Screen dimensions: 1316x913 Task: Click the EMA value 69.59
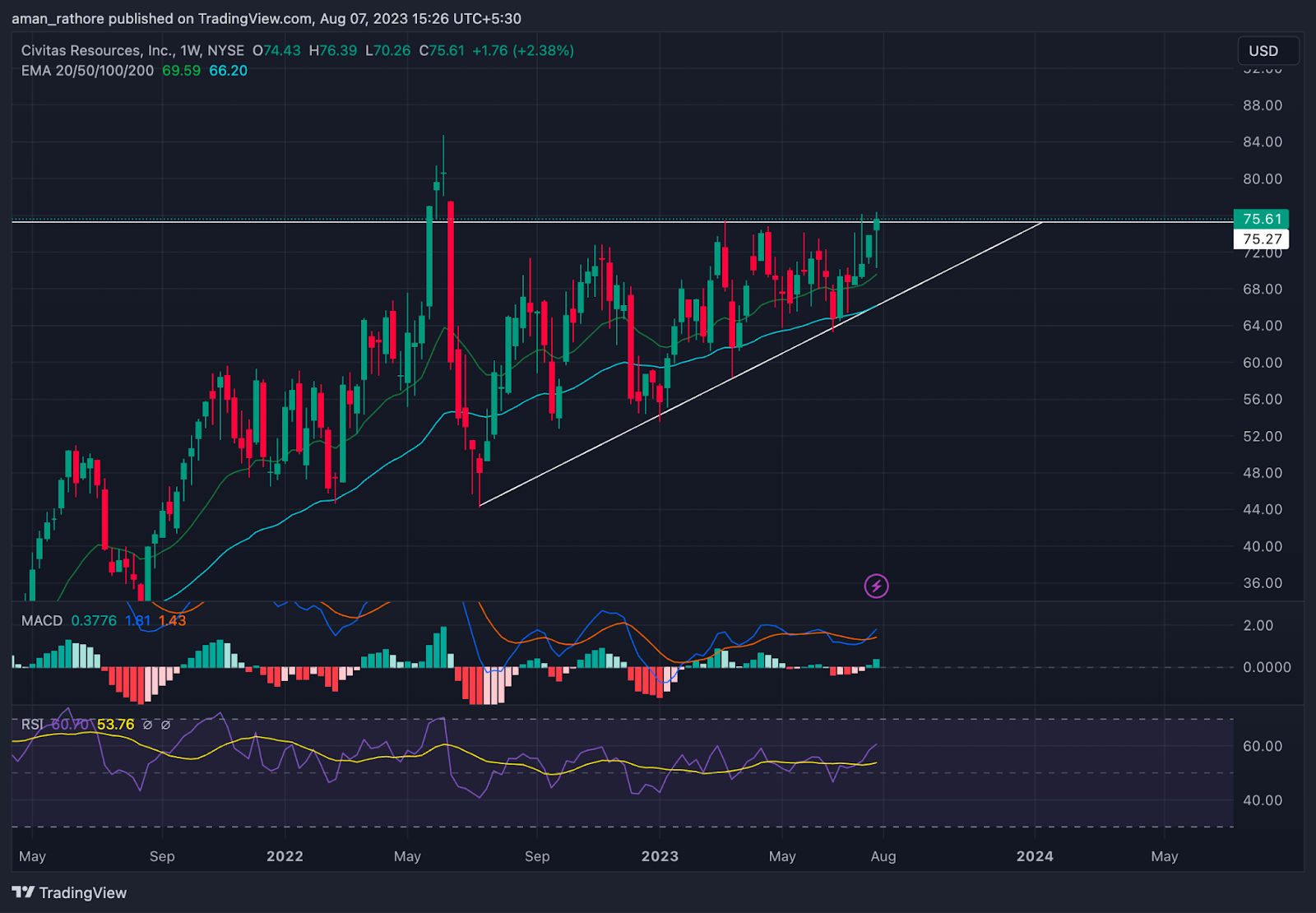point(181,71)
